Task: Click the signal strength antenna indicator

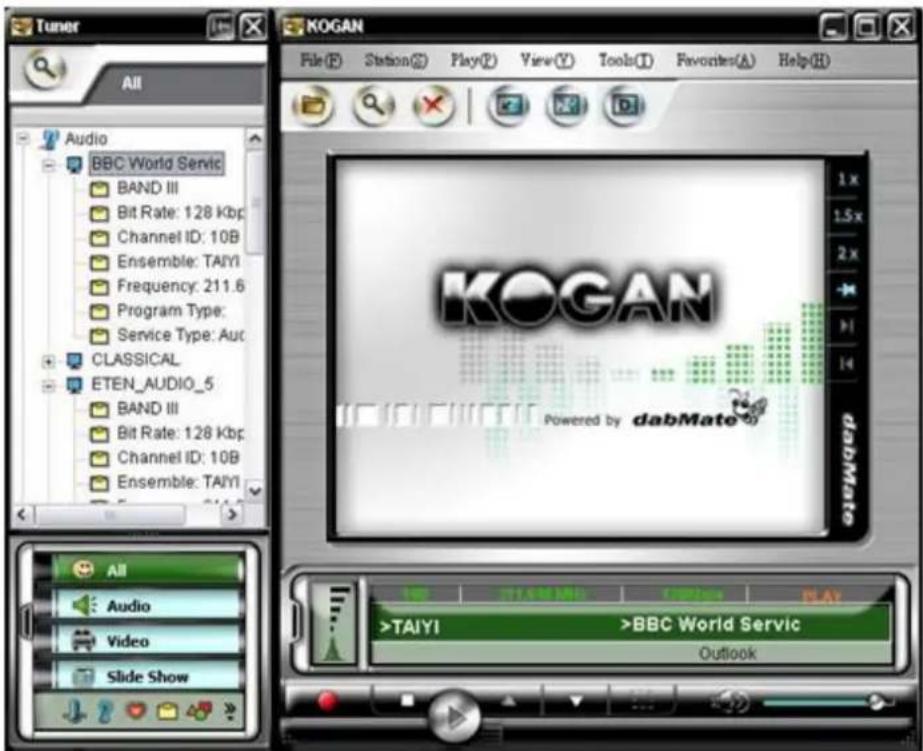Action: click(x=334, y=624)
